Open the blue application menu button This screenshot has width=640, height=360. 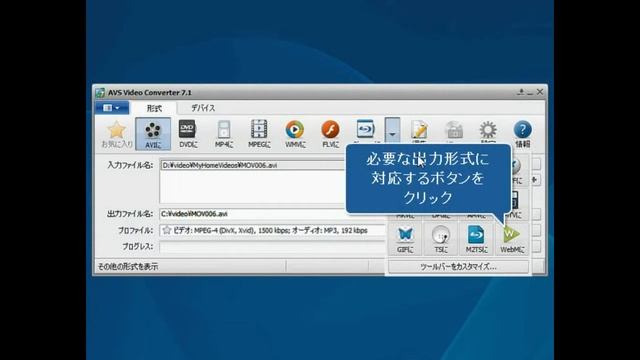(112, 108)
